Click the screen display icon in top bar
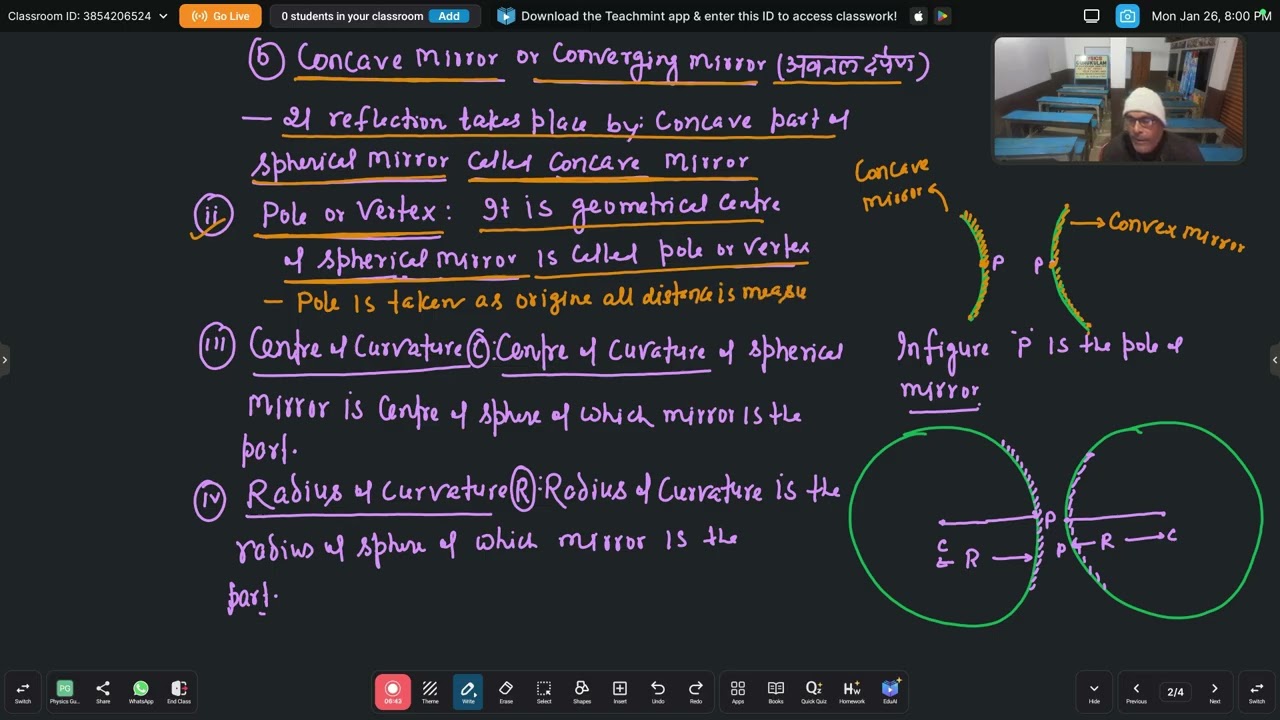The image size is (1280, 720). pos(1092,16)
